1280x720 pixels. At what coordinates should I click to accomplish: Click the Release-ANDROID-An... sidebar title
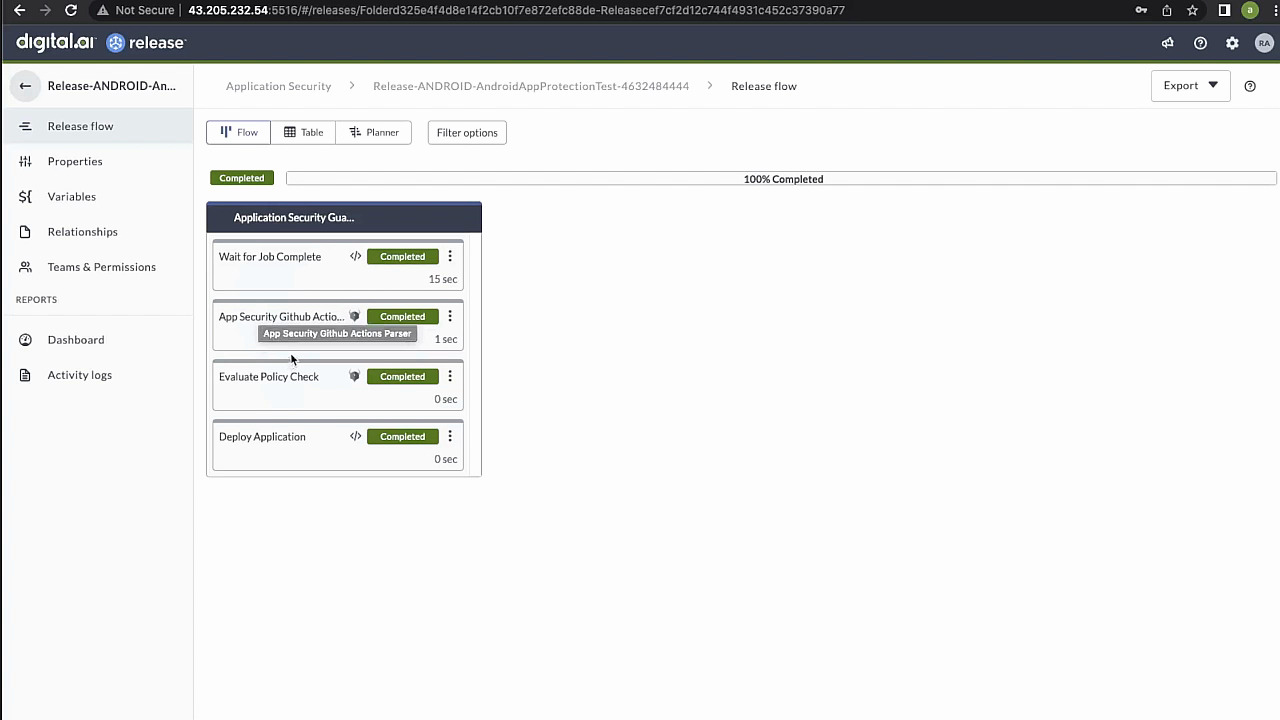click(x=112, y=86)
